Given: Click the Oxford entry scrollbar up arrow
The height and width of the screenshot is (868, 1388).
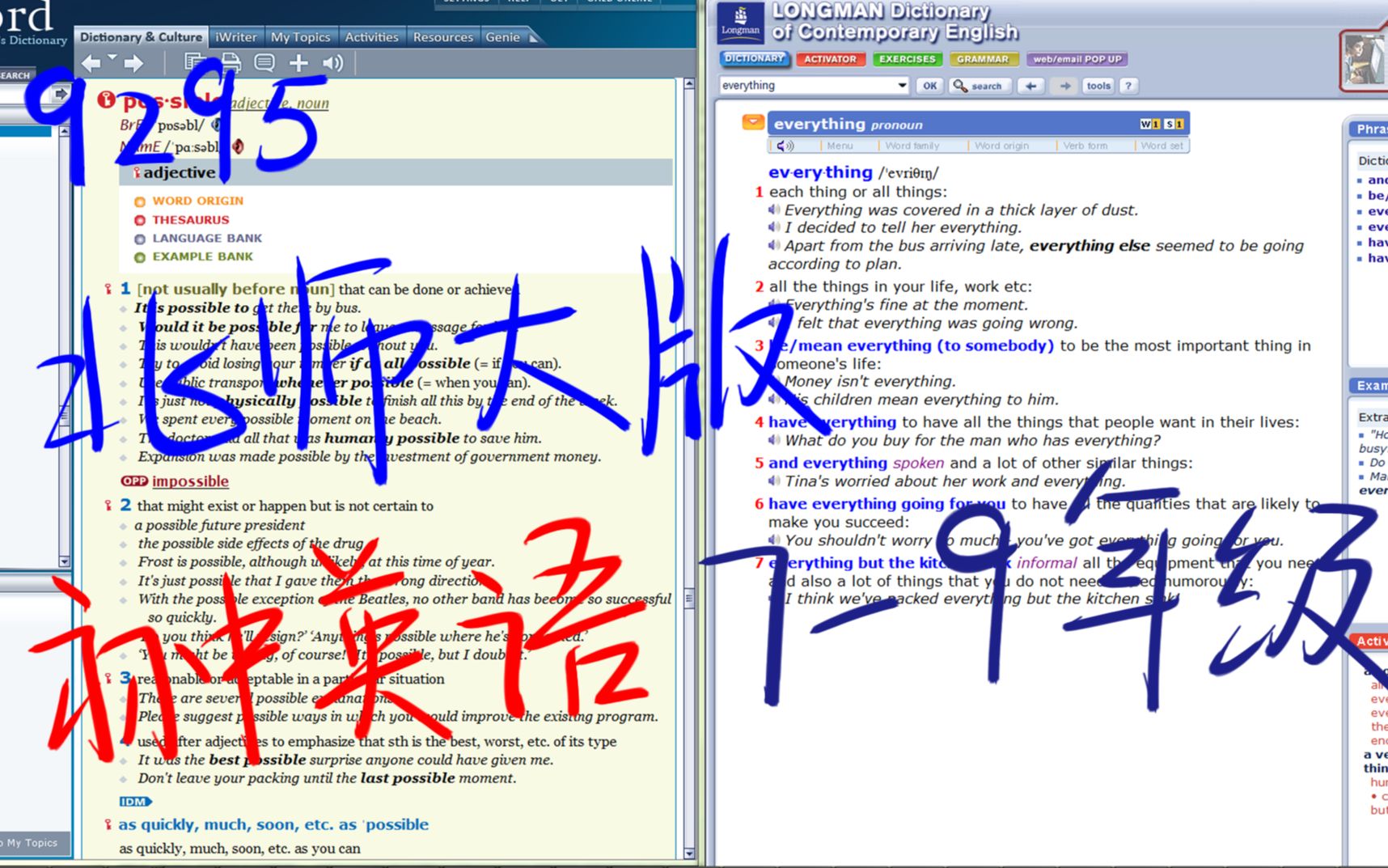Looking at the screenshot, I should 689,83.
